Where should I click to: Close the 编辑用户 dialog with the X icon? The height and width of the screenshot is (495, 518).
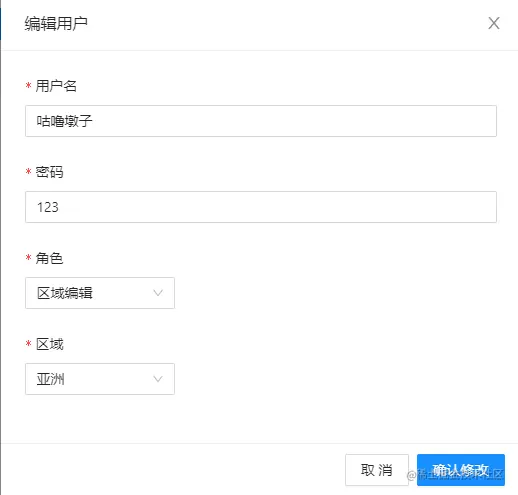click(494, 23)
